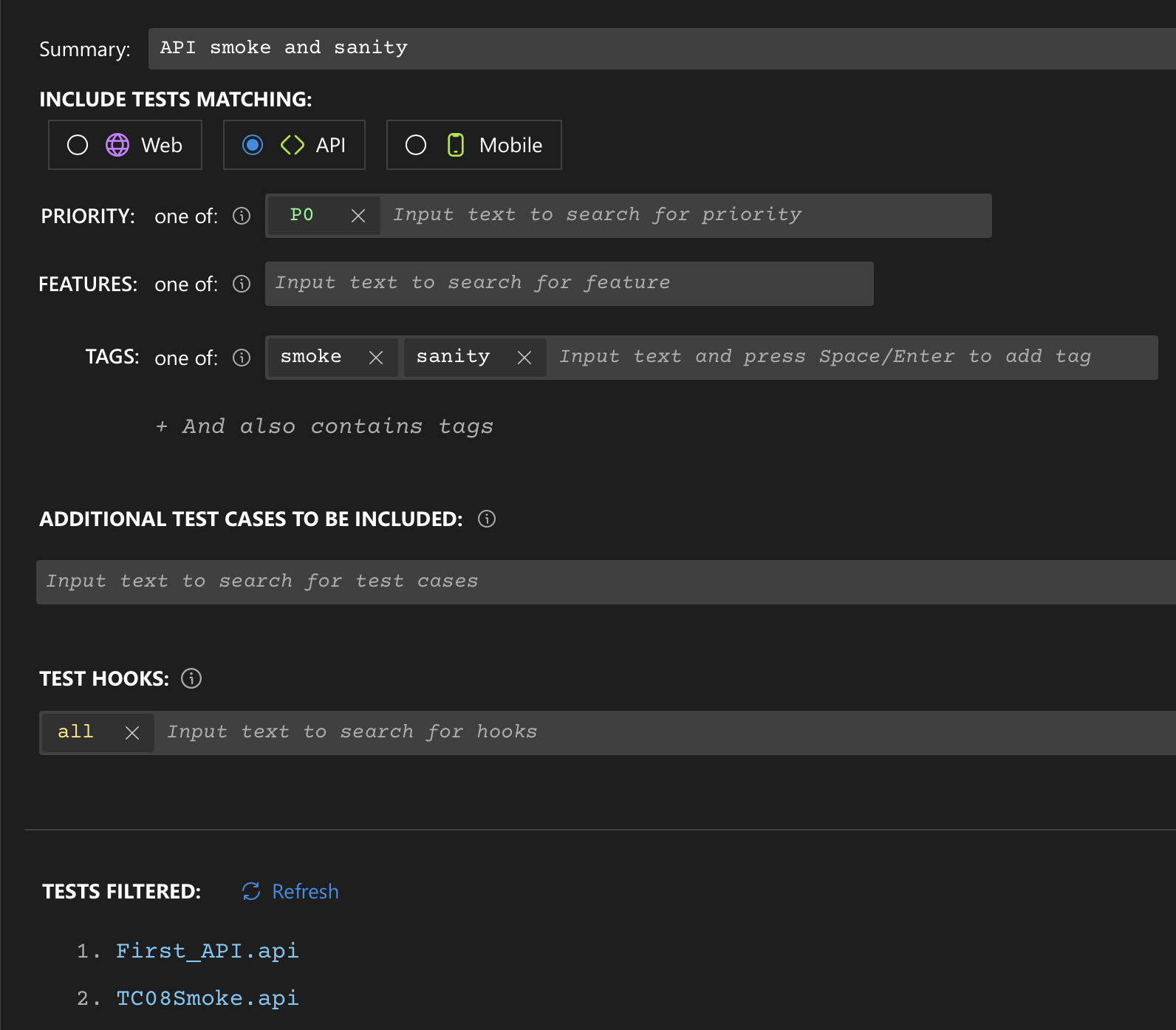Remove the sanity tag
The height and width of the screenshot is (1030, 1176).
click(524, 358)
